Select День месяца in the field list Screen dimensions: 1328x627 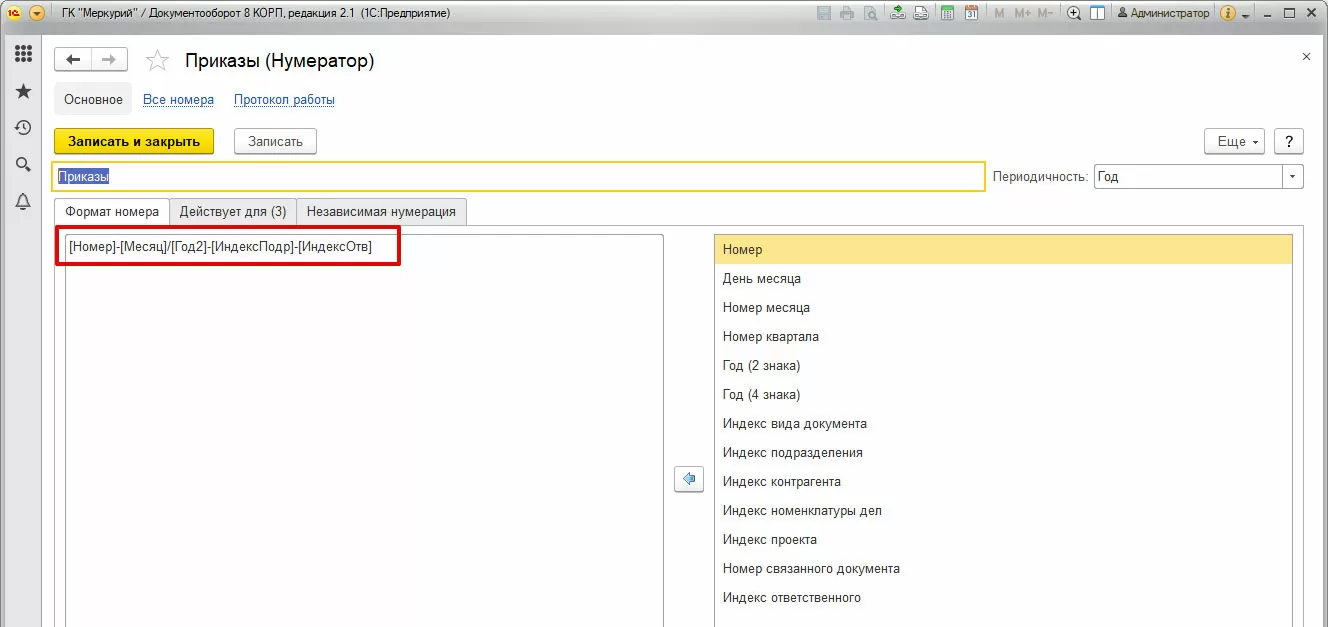coord(1003,279)
